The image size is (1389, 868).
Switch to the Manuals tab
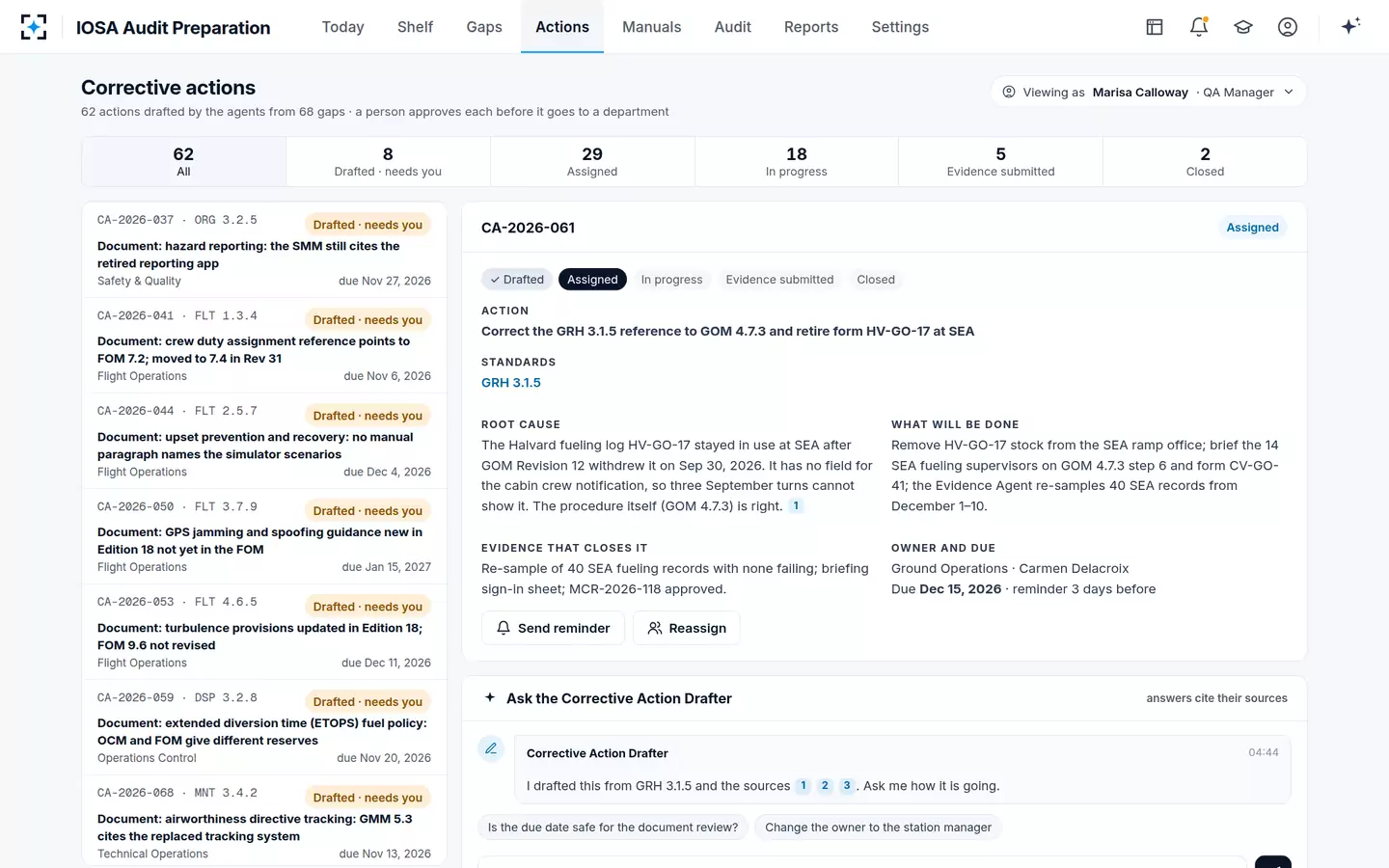[x=652, y=27]
